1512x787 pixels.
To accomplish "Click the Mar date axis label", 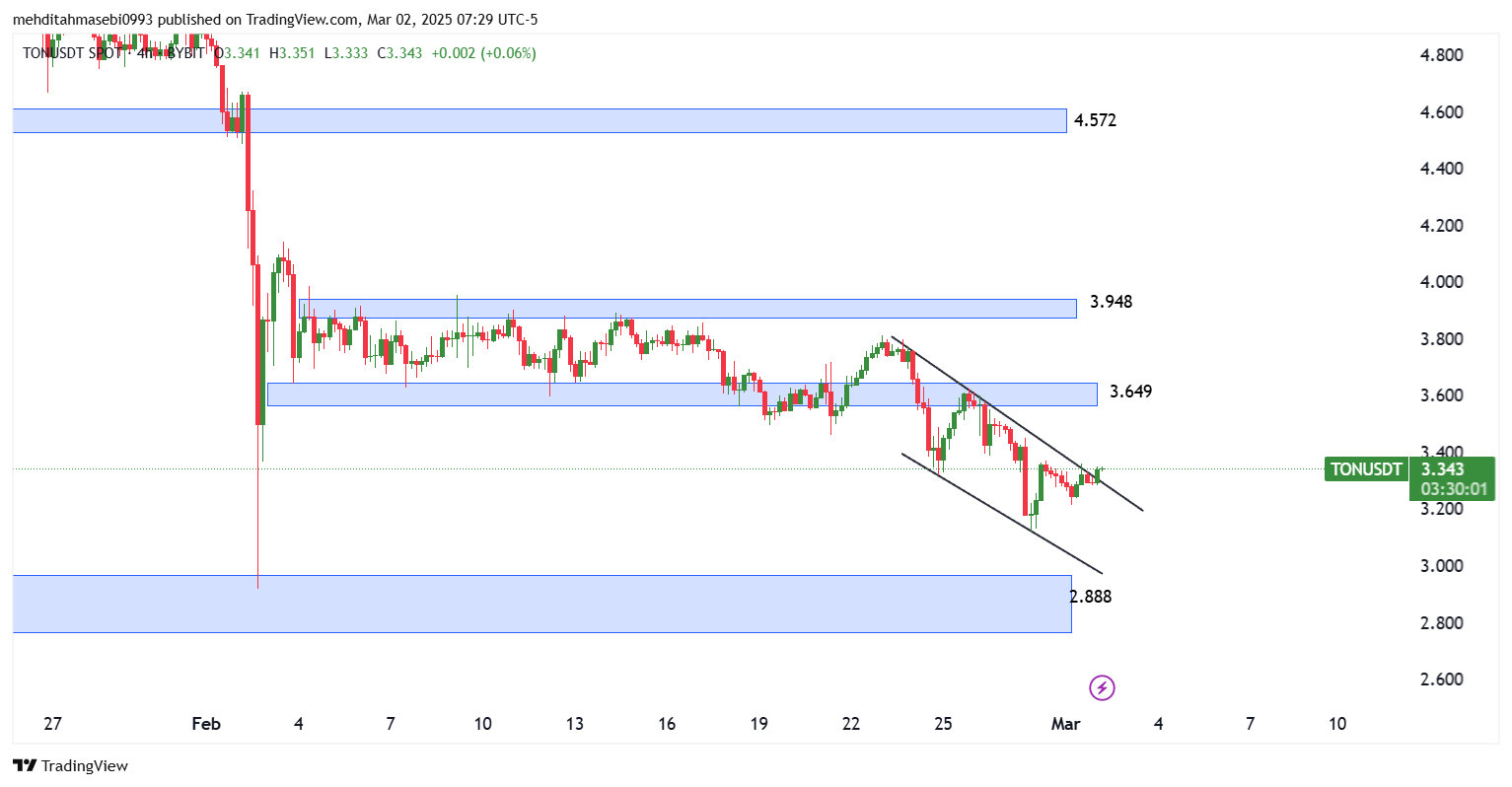I will click(1066, 724).
